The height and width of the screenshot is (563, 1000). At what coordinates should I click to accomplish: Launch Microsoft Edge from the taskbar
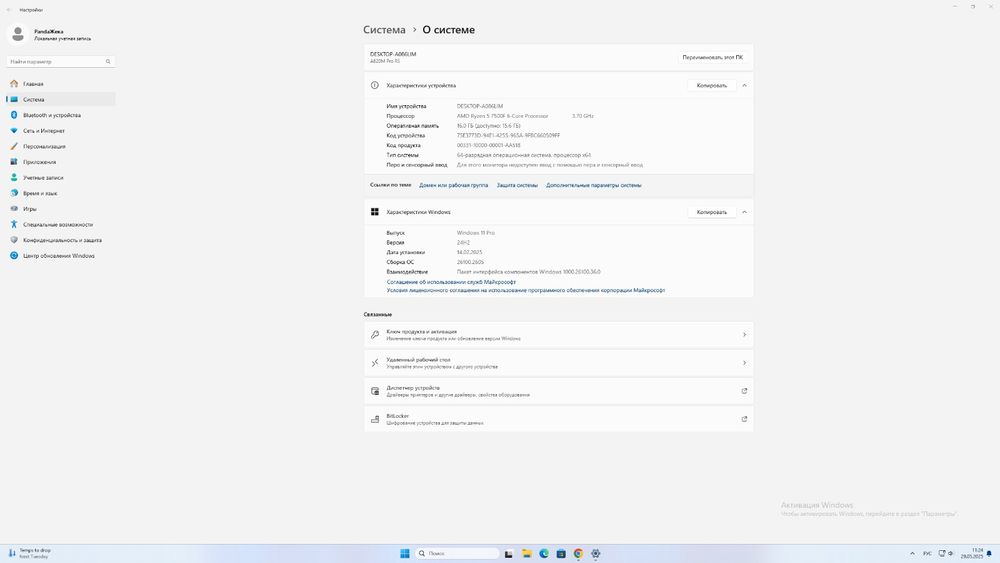(543, 553)
